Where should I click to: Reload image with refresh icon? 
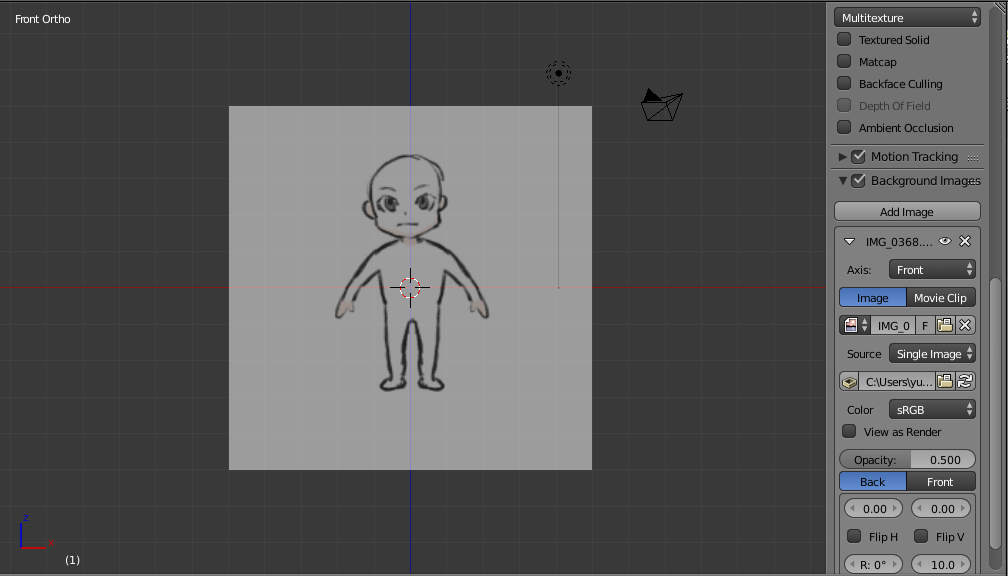pyautogui.click(x=965, y=382)
